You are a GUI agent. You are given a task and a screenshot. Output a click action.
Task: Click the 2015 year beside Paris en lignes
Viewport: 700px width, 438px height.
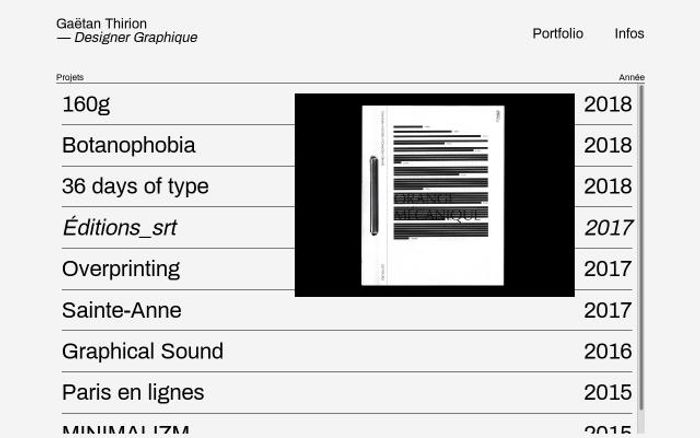608,392
